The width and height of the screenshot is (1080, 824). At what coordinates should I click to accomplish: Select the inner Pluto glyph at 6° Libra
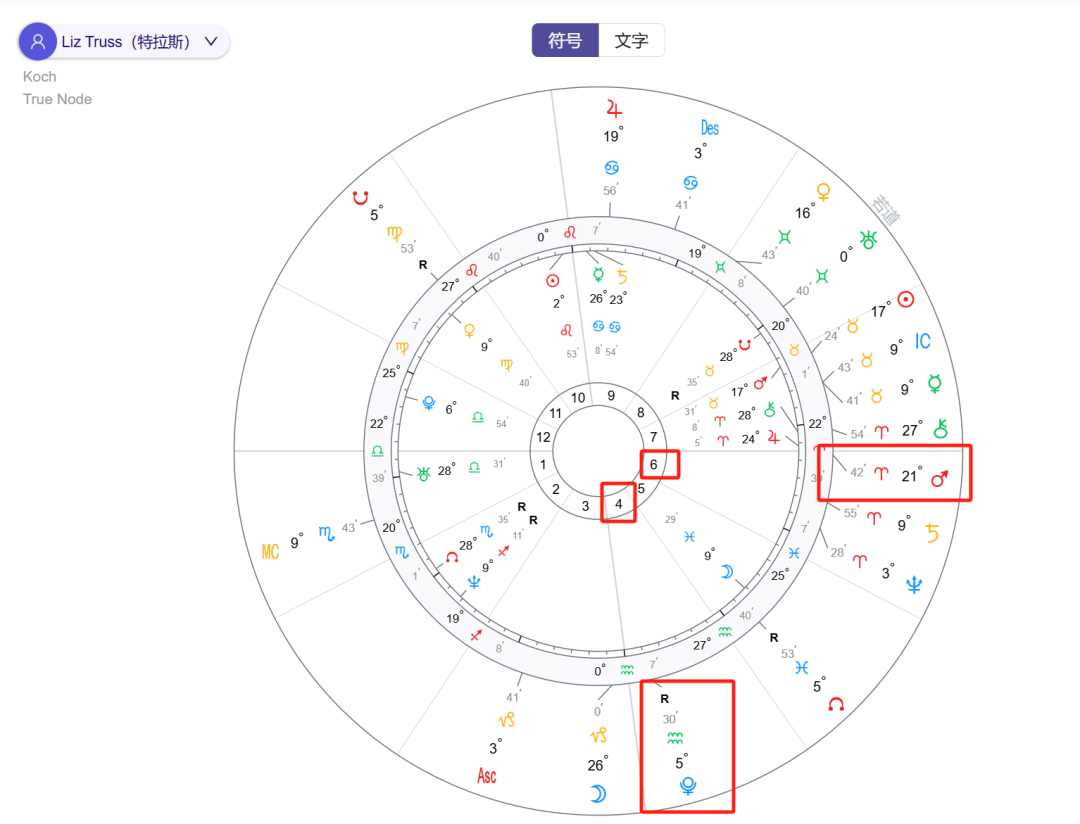(428, 402)
